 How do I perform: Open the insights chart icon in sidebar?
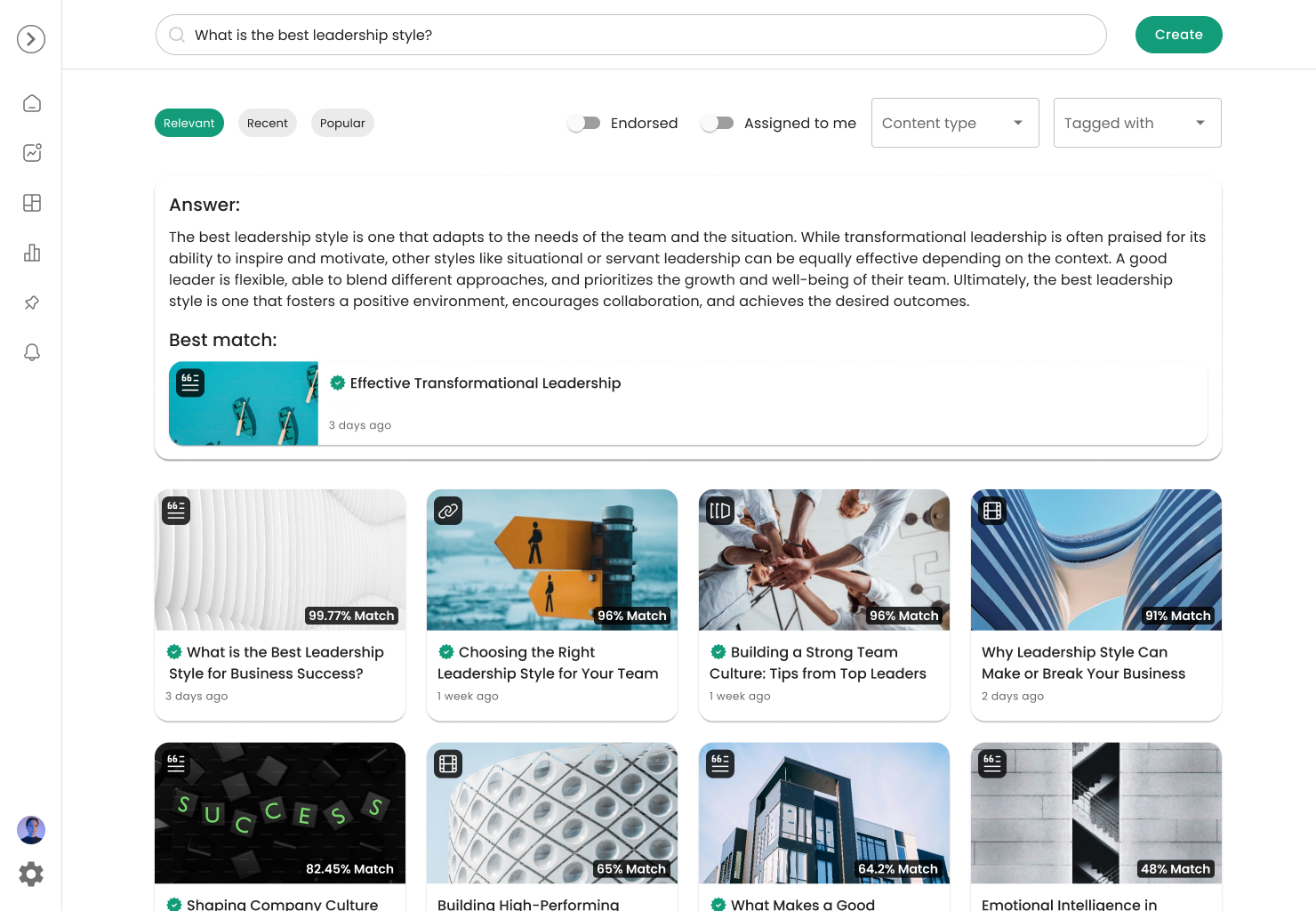[x=32, y=153]
